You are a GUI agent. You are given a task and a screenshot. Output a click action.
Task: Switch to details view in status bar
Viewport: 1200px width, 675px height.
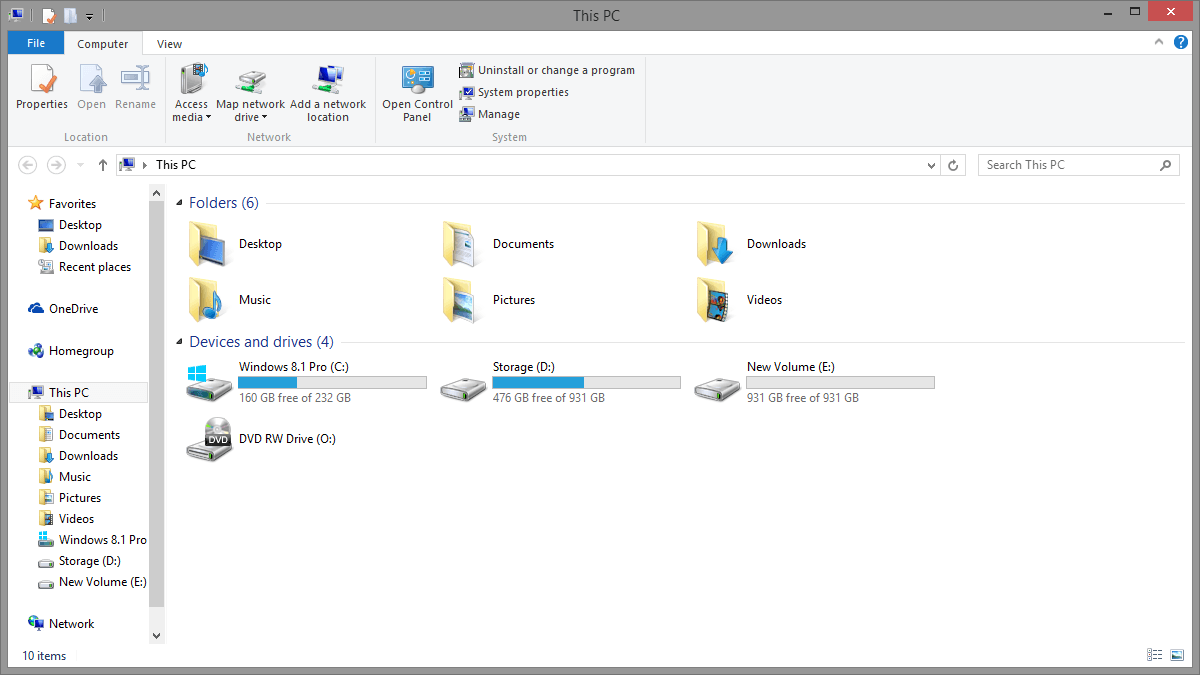click(x=1155, y=655)
